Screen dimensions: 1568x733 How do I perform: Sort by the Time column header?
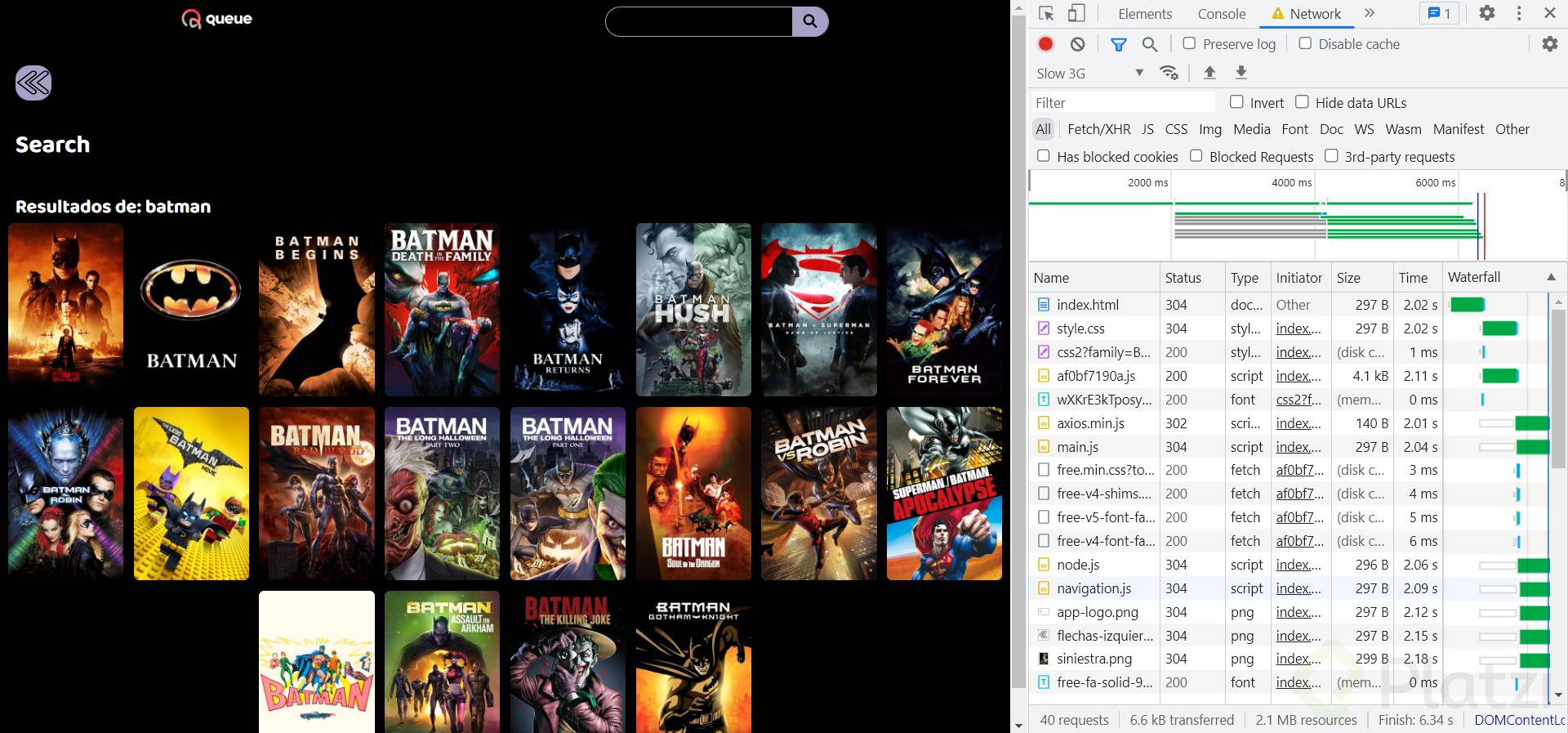pyautogui.click(x=1418, y=278)
